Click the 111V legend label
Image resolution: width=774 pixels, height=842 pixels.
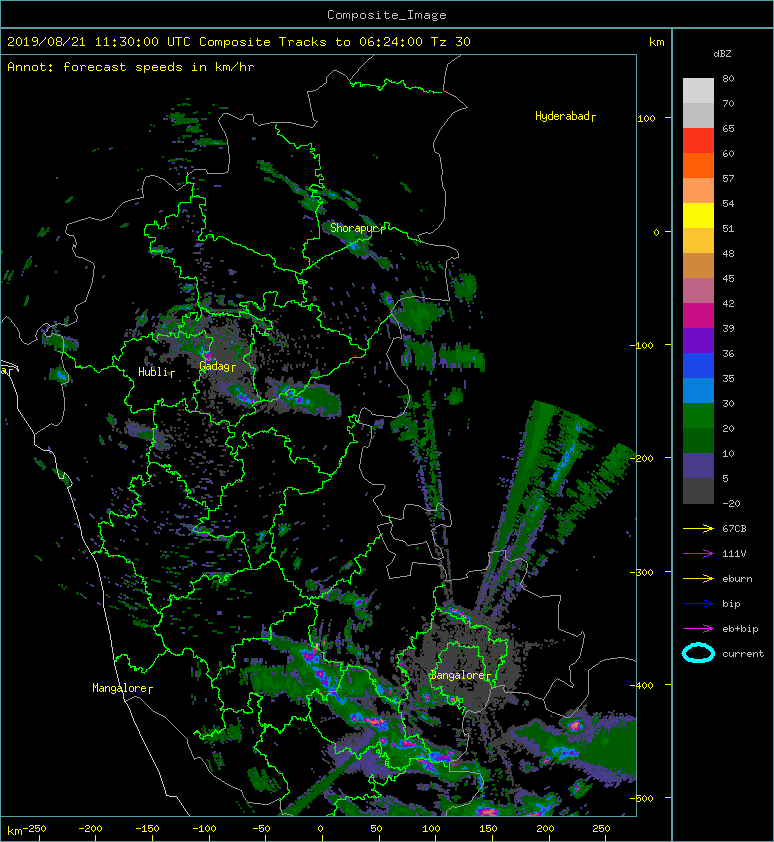(734, 554)
